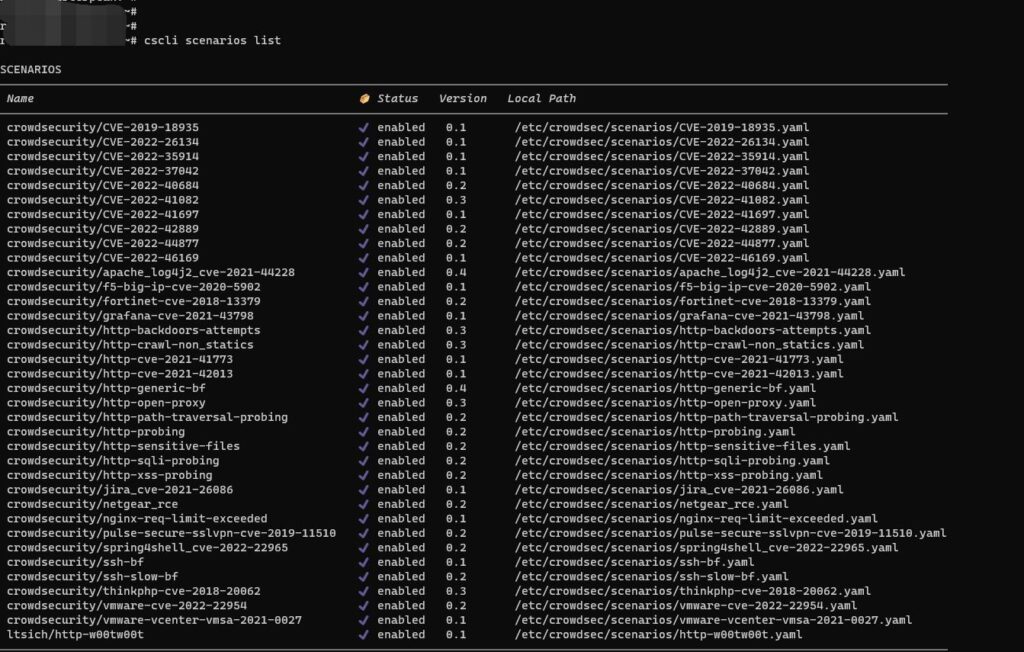Select crowdsecurity/f5-big-ip-cve-2020-5902 name
1024x652 pixels.
coord(133,287)
